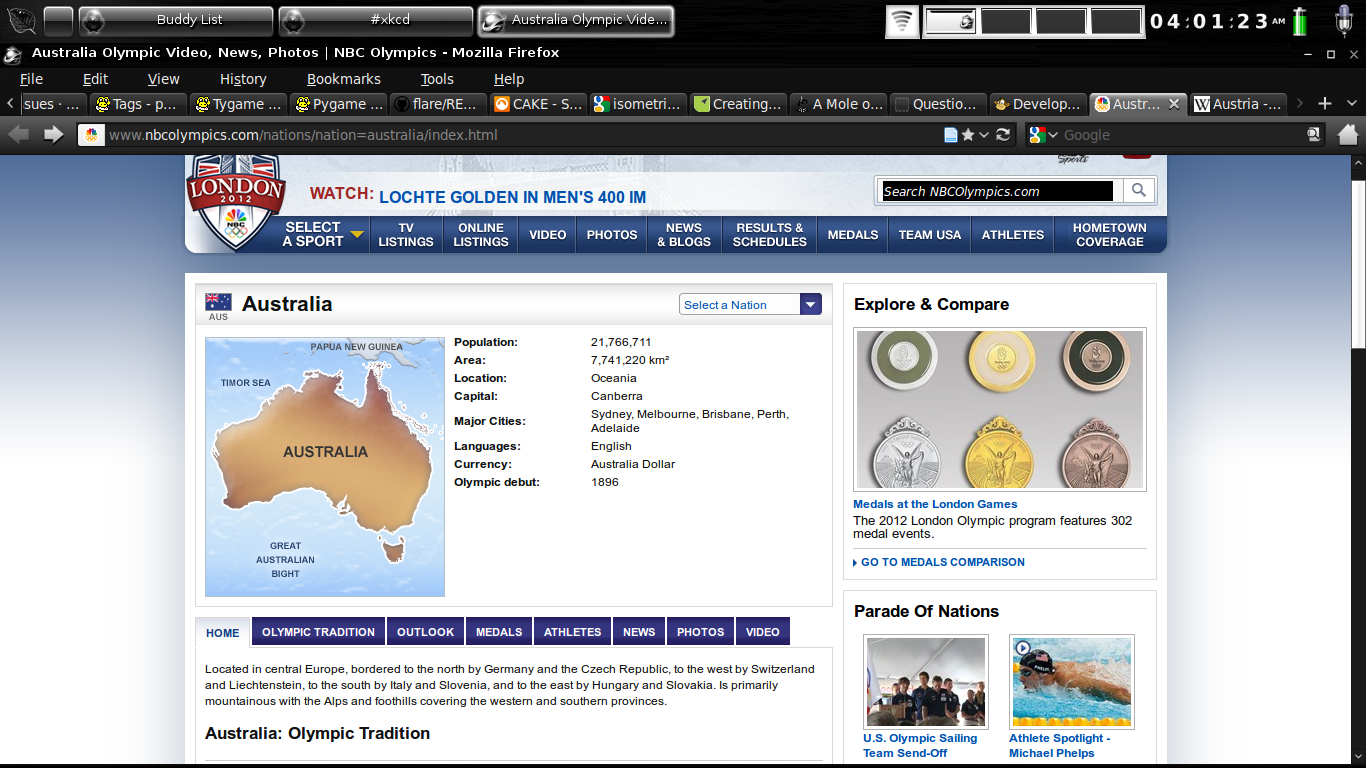Screen dimensions: 1366x768
Task: Open the History menu
Action: pos(243,79)
